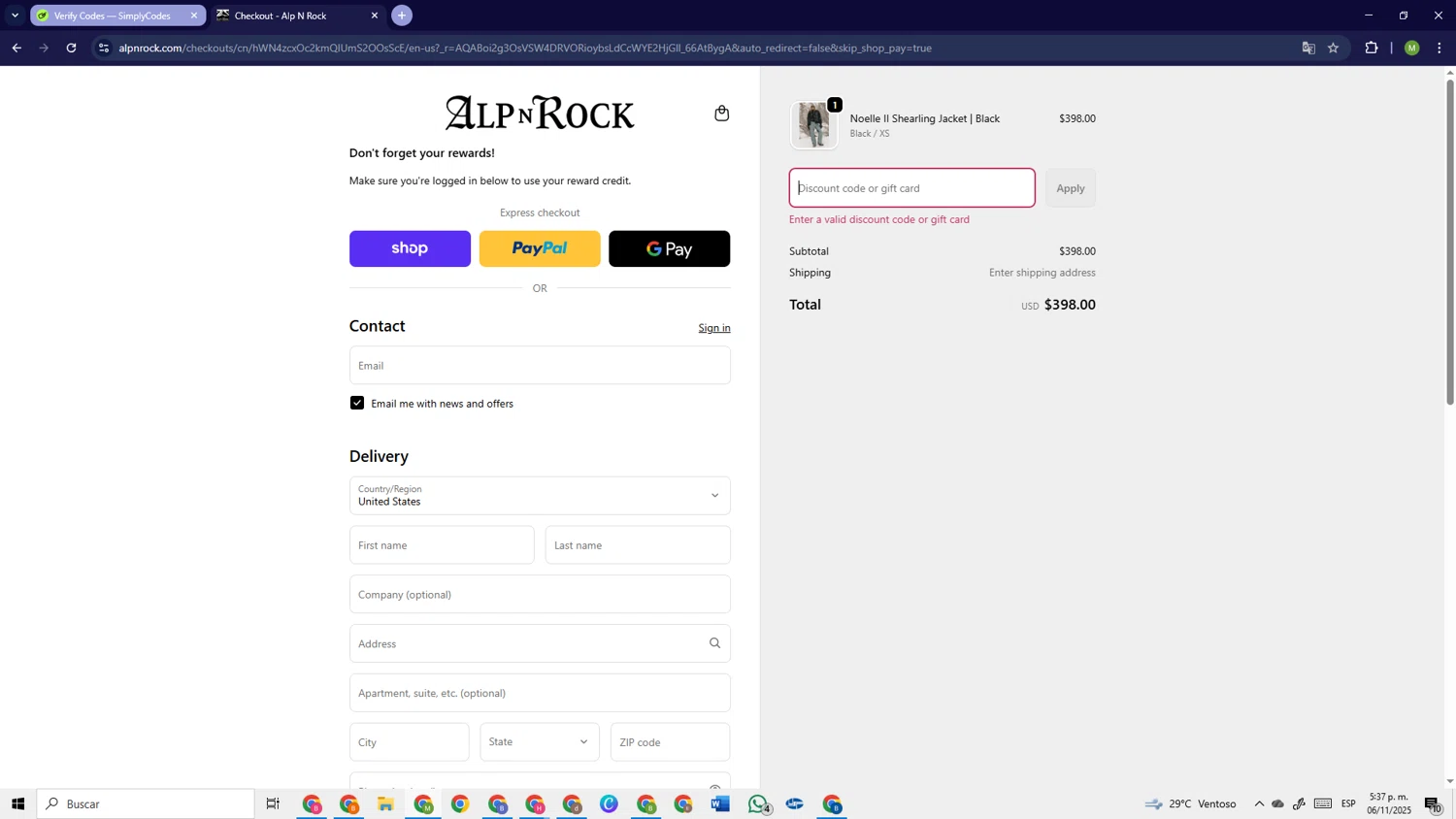Image resolution: width=1456 pixels, height=819 pixels.
Task: Click the browser address bar URL
Action: [x=524, y=48]
